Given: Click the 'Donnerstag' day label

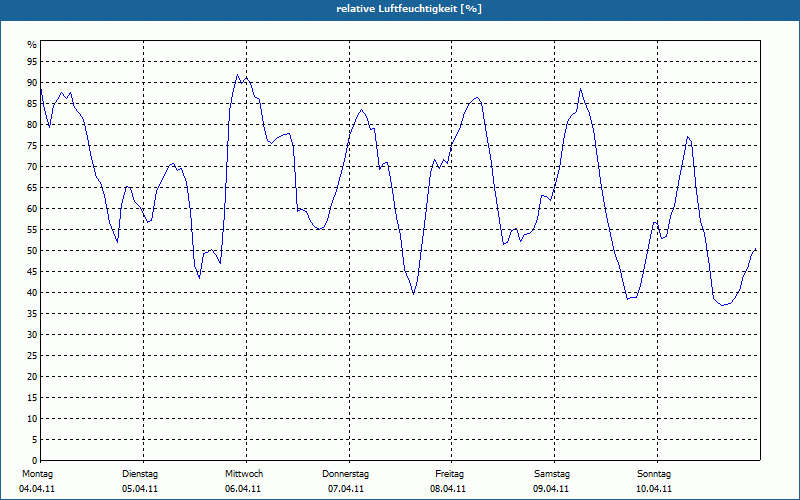Looking at the screenshot, I should coord(345,474).
